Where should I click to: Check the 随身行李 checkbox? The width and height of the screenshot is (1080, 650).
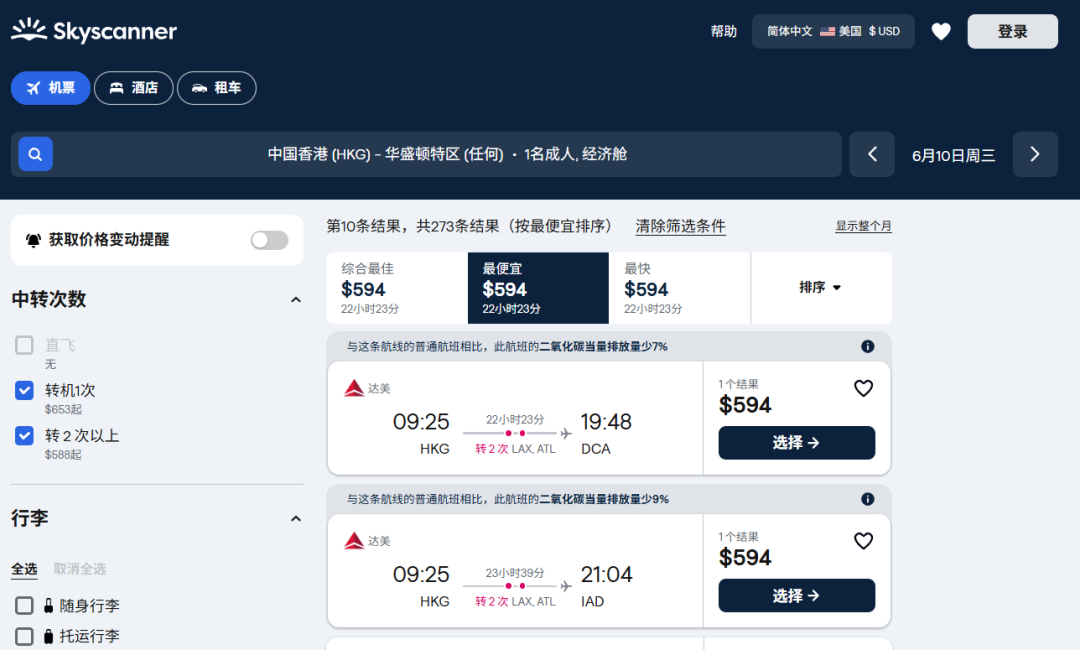click(25, 605)
